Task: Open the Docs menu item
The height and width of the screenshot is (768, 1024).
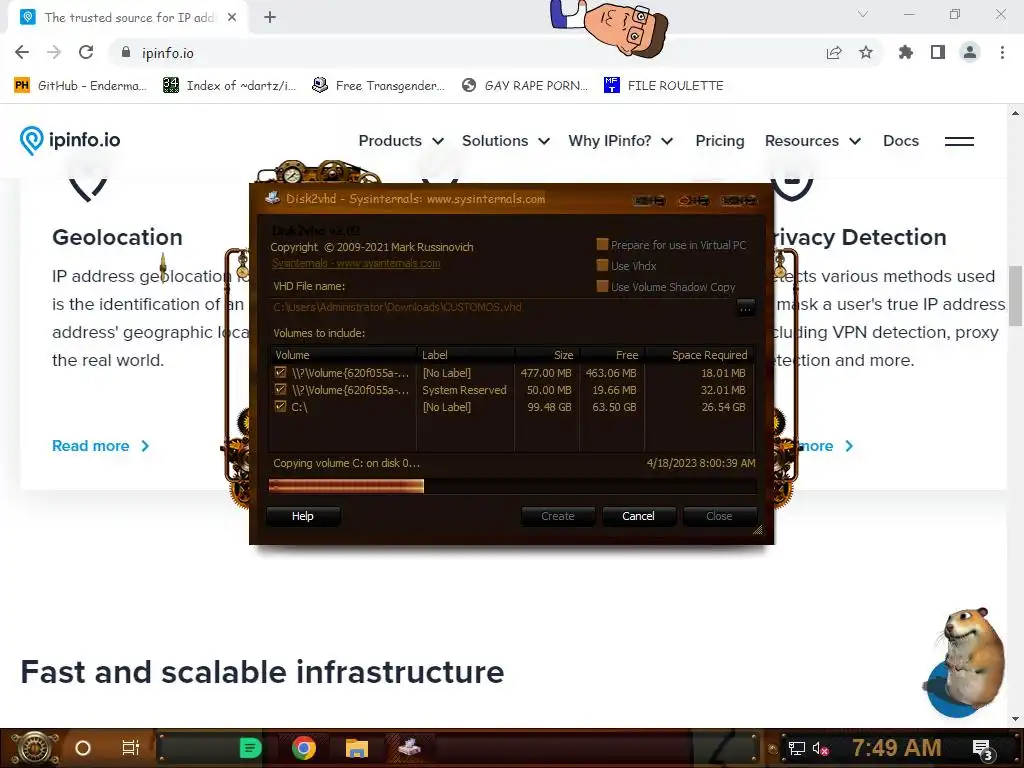Action: tap(901, 141)
